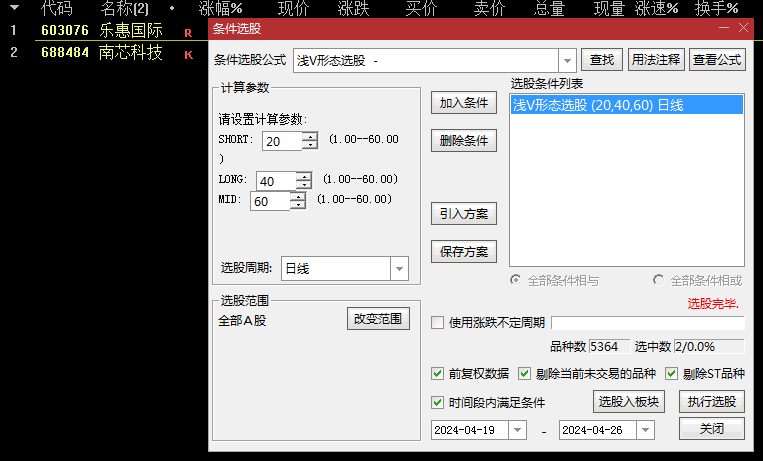Screen dimensions: 763x461
Task: Click the 关闭 button
Action: [712, 429]
